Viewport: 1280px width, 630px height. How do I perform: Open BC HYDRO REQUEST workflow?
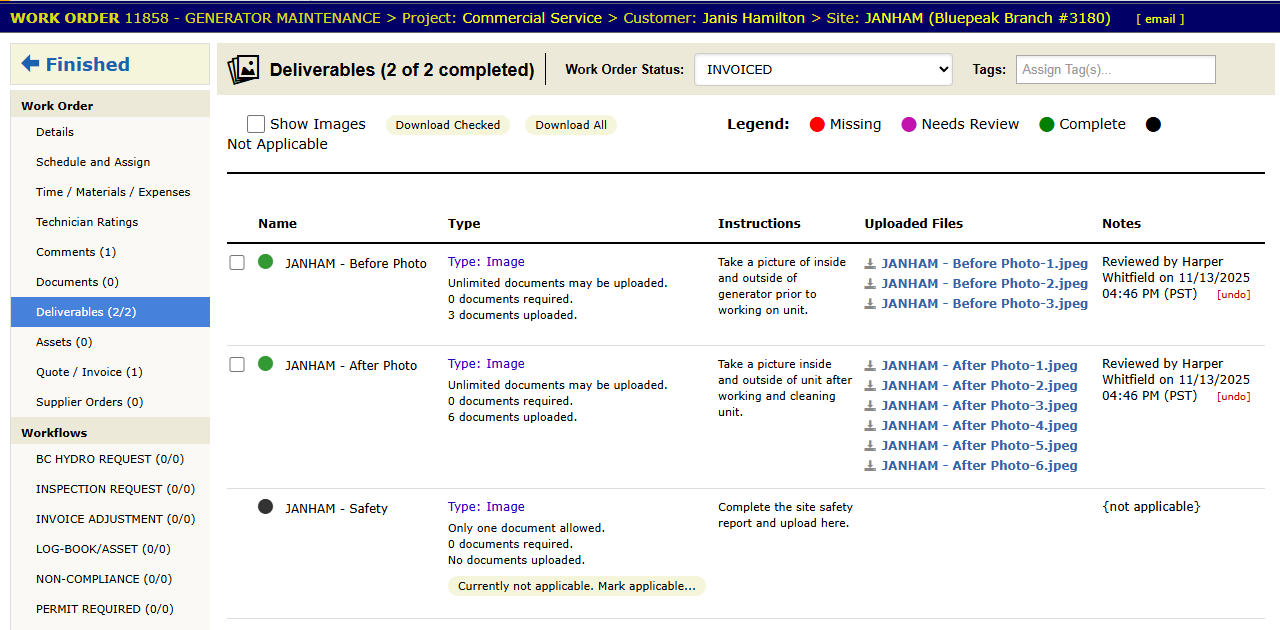pos(110,459)
